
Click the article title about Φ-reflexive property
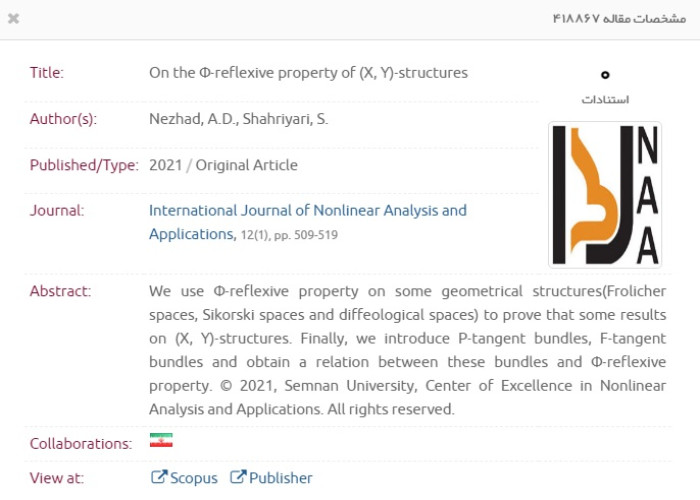coord(308,72)
